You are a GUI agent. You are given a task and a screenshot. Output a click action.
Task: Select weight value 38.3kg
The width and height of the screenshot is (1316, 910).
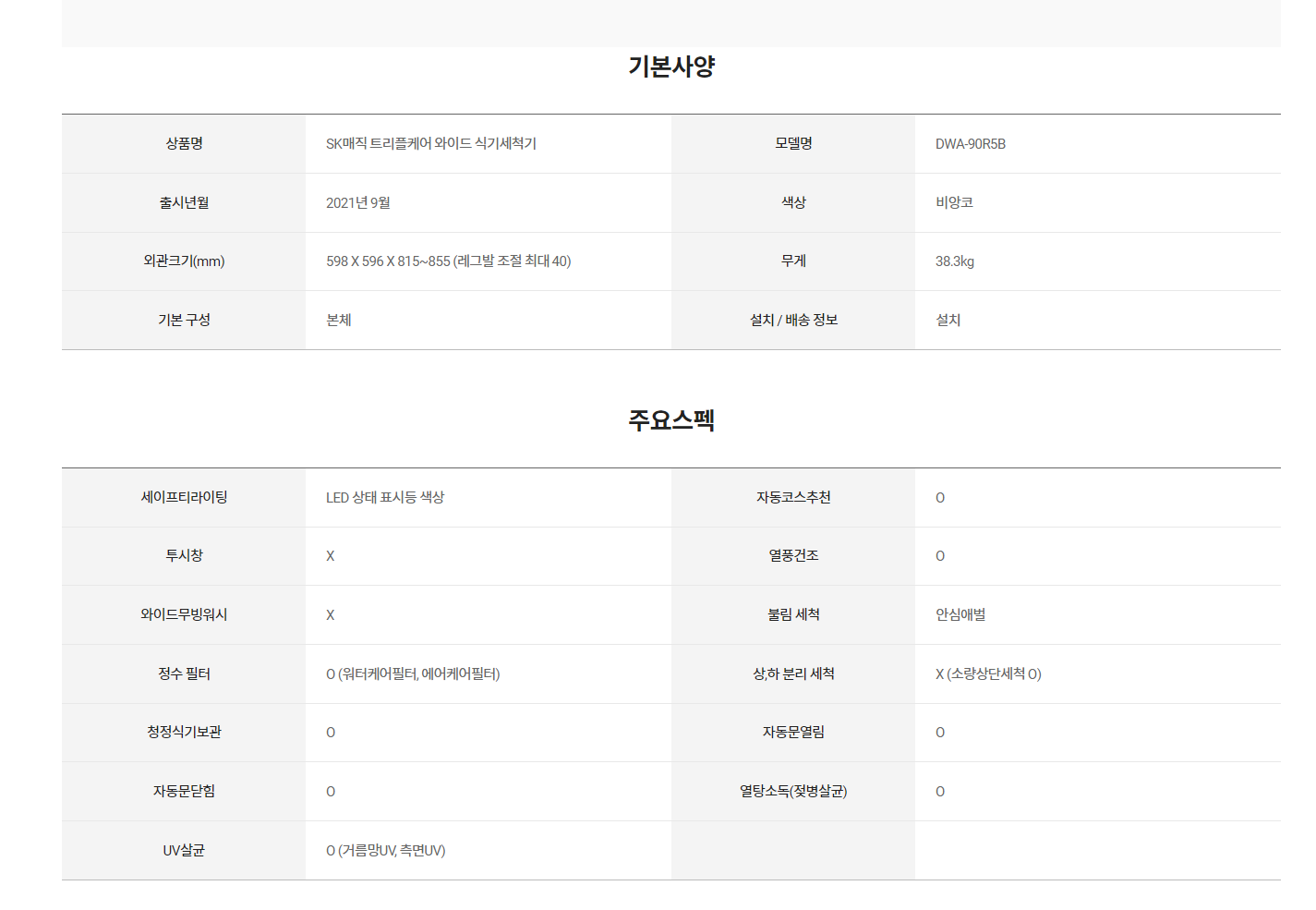955,261
